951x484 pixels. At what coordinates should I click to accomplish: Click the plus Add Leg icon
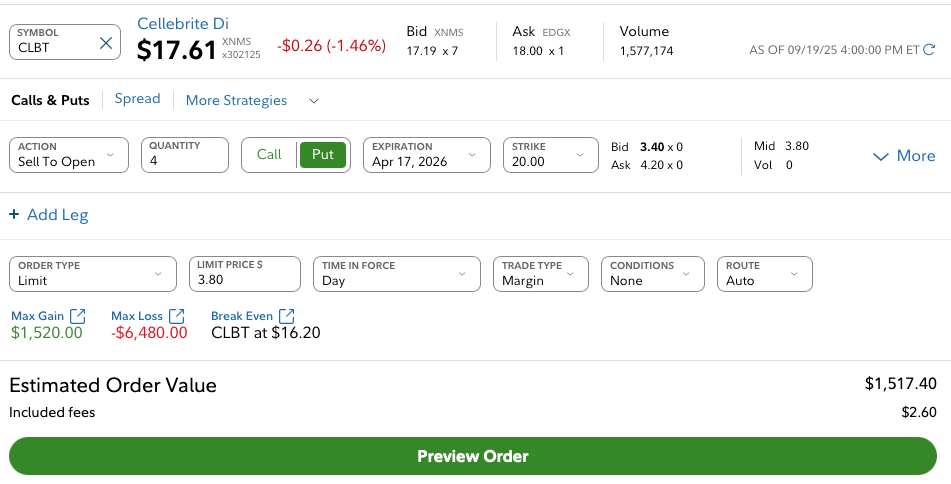point(14,215)
